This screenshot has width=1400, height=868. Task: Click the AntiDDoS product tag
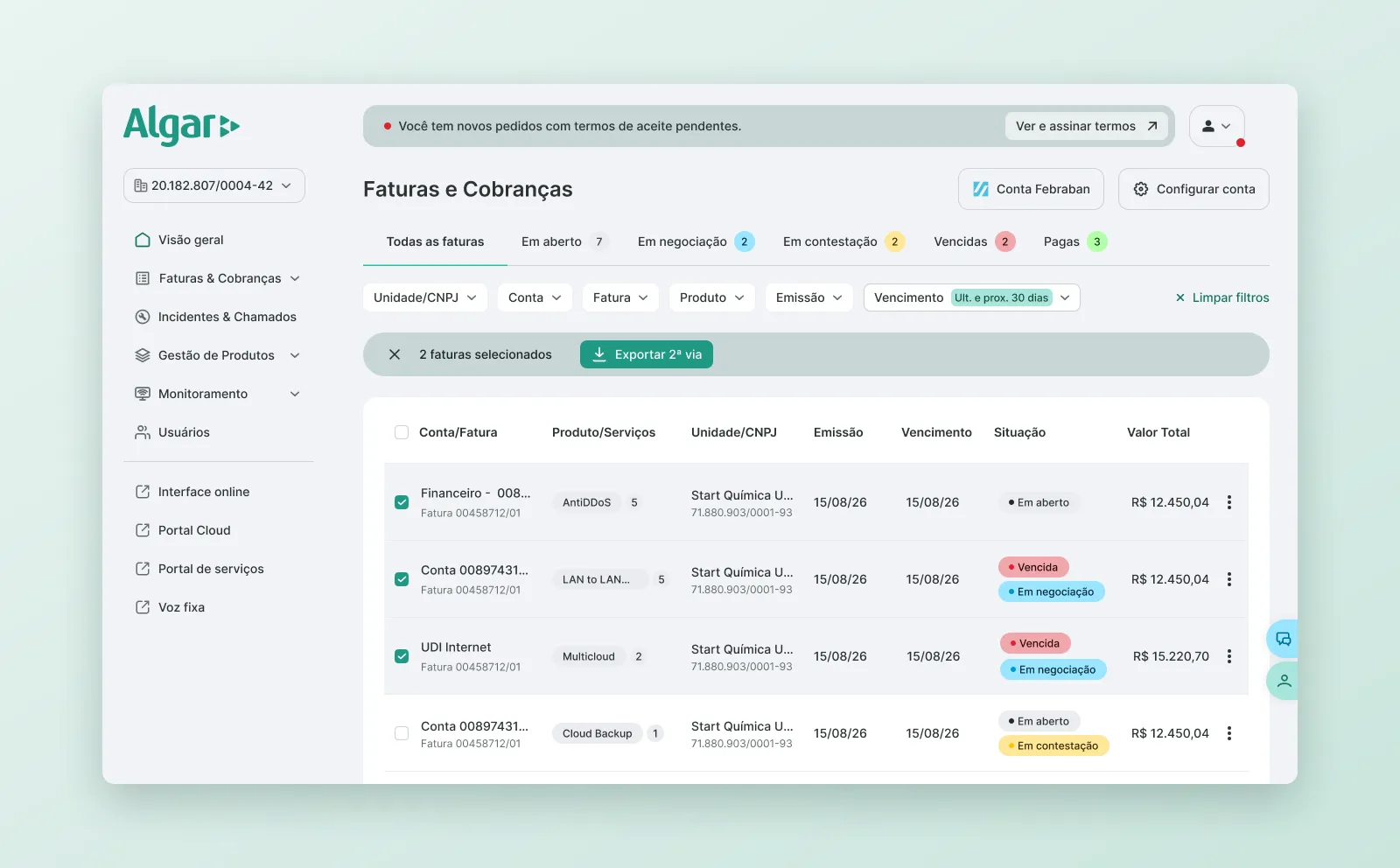pyautogui.click(x=586, y=502)
